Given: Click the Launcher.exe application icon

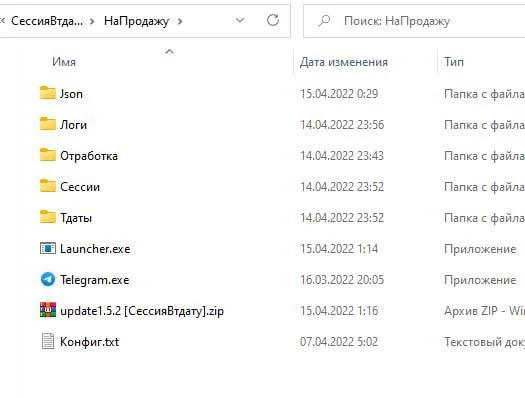Looking at the screenshot, I should point(48,248).
